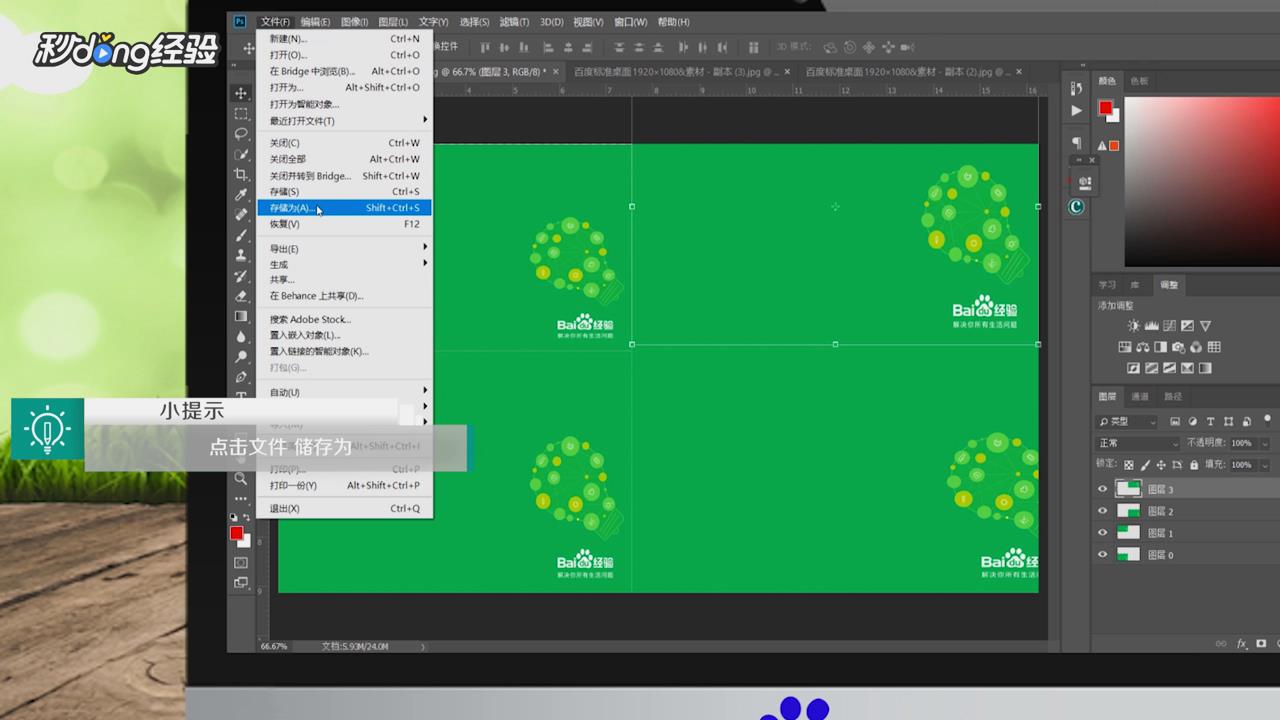Viewport: 1280px width, 720px height.
Task: Click toolbar foreground red color swatch
Action: (236, 533)
